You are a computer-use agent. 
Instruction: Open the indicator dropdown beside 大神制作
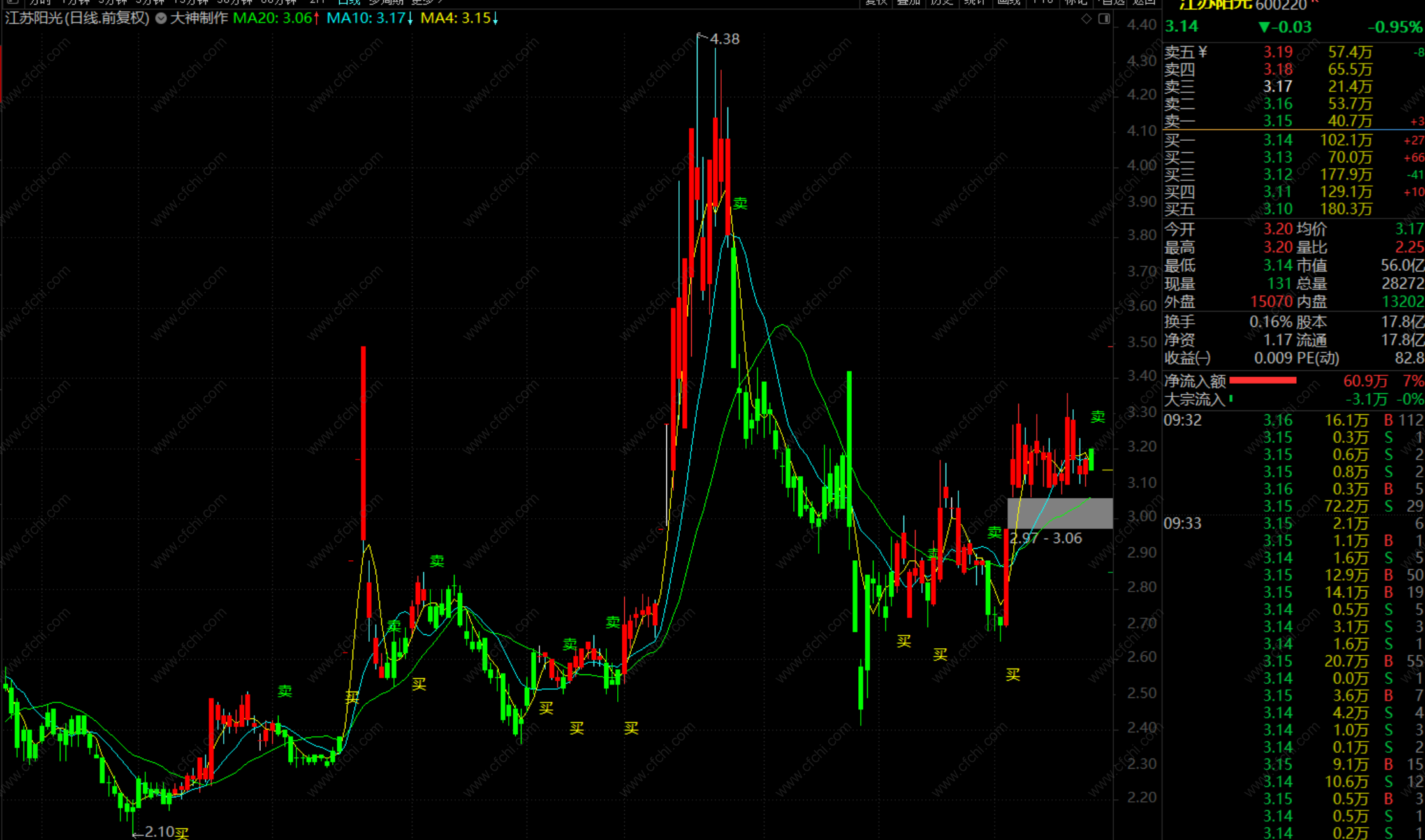pyautogui.click(x=161, y=18)
